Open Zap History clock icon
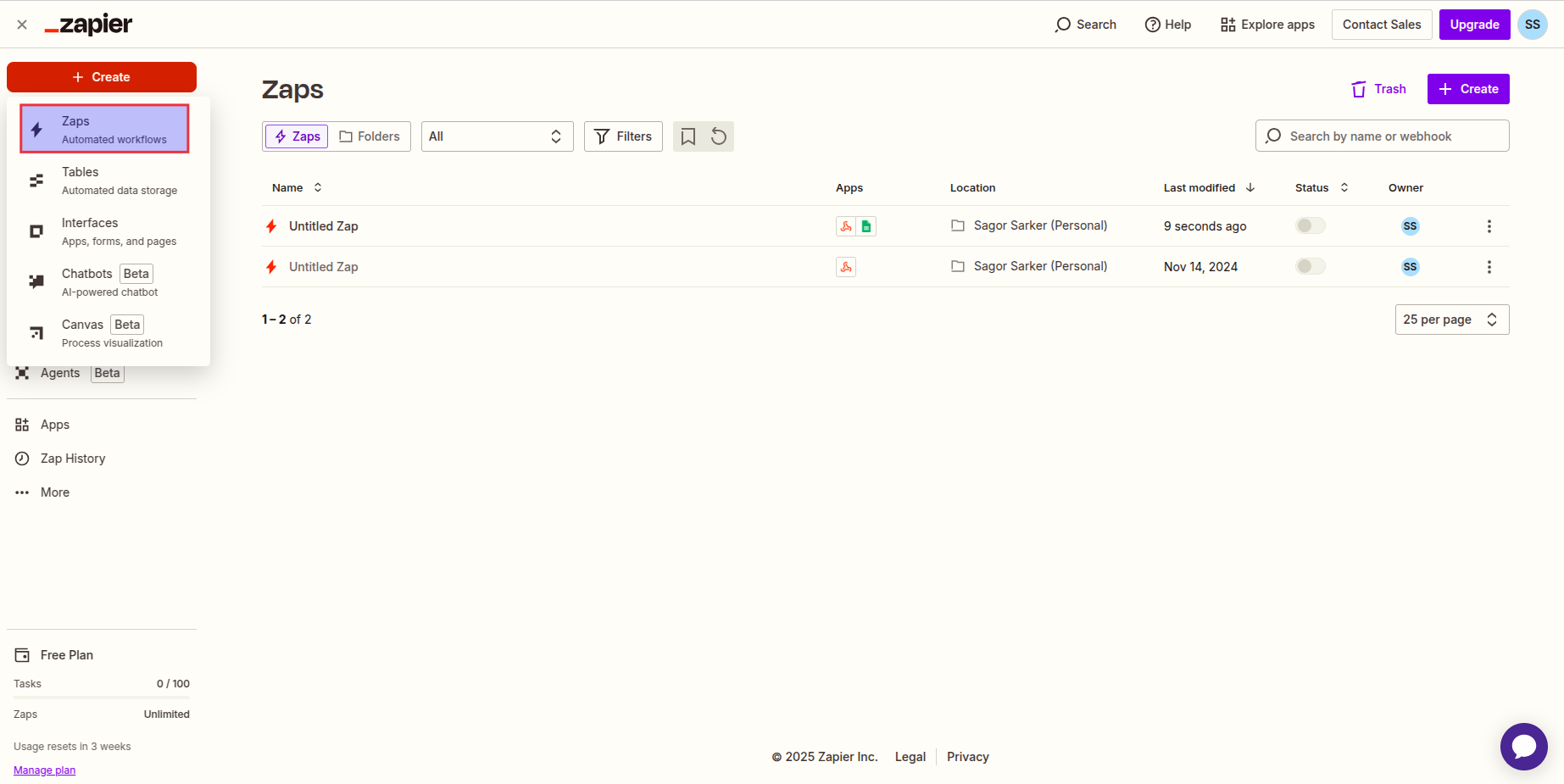Viewport: 1564px width, 784px height. pyautogui.click(x=22, y=459)
